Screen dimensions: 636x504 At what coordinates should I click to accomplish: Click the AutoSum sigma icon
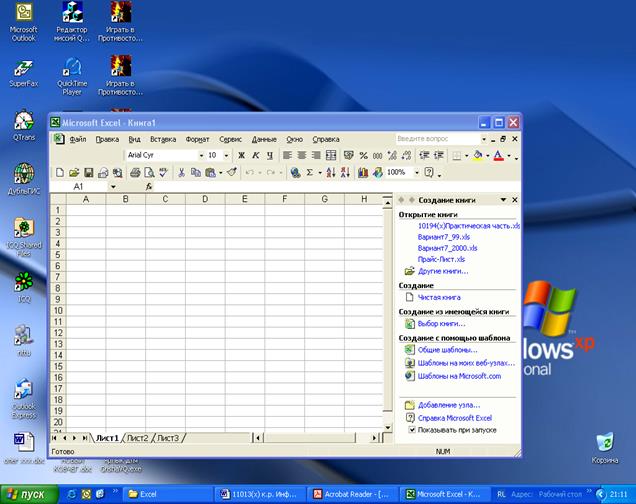[x=309, y=172]
